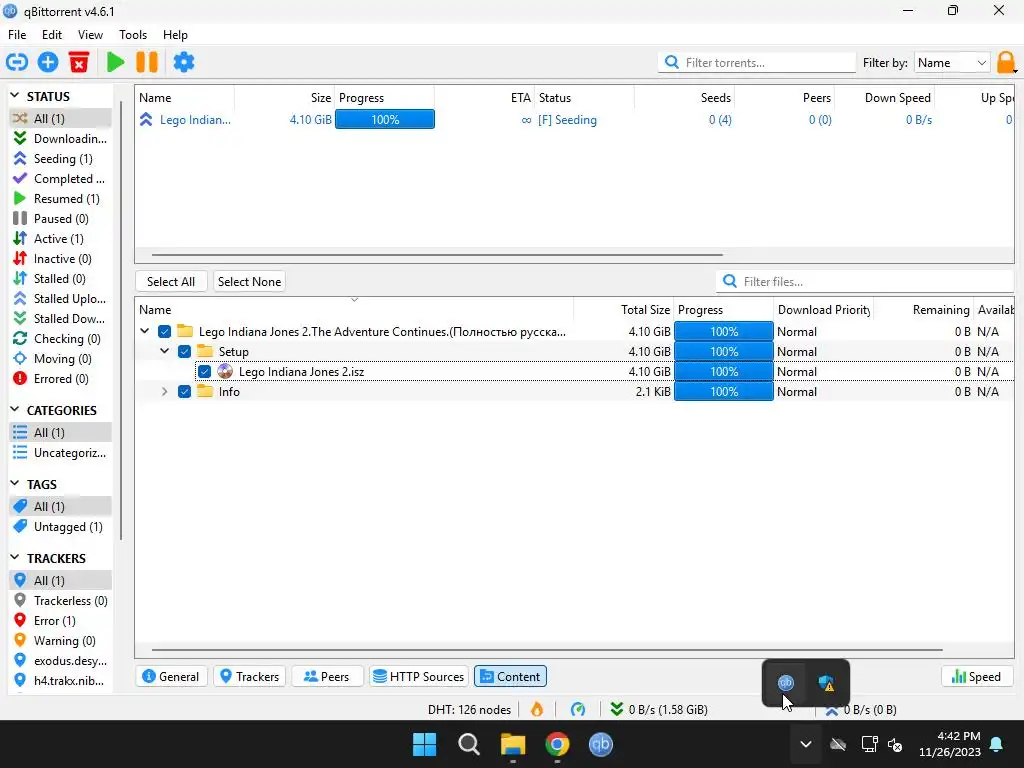Viewport: 1024px width, 768px height.
Task: Switch to the Trackers tab
Action: click(250, 677)
